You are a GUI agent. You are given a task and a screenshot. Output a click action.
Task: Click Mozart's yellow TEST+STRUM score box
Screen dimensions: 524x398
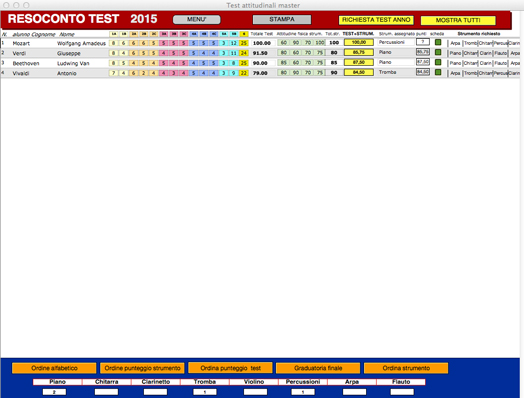(x=359, y=42)
